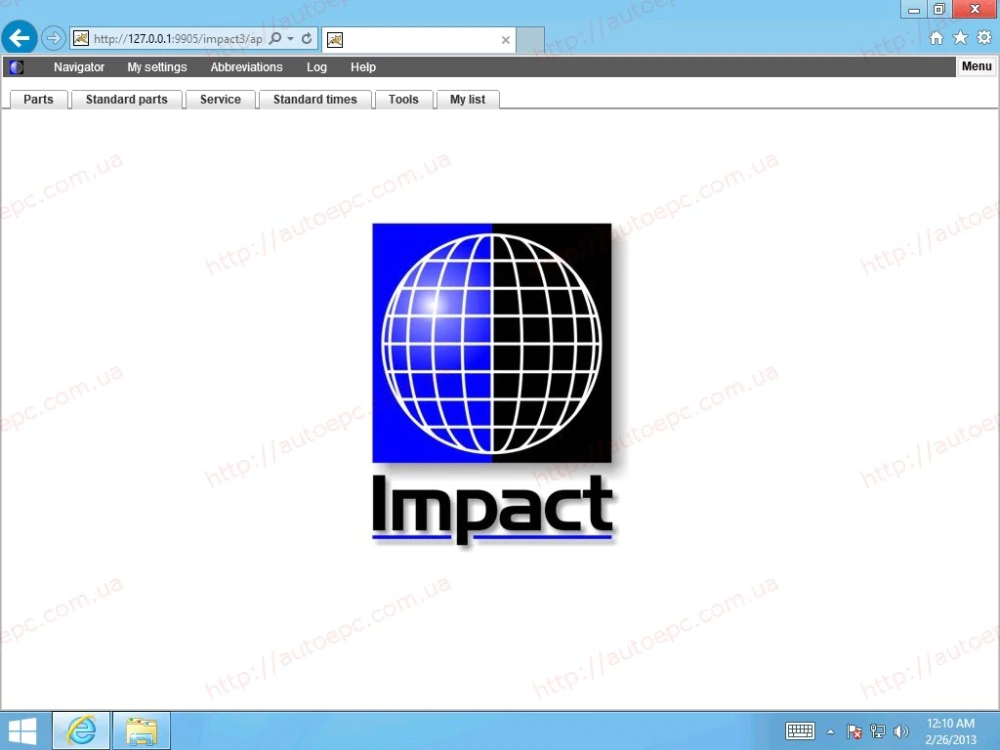Open the browser home icon
The image size is (1000, 750).
point(936,38)
